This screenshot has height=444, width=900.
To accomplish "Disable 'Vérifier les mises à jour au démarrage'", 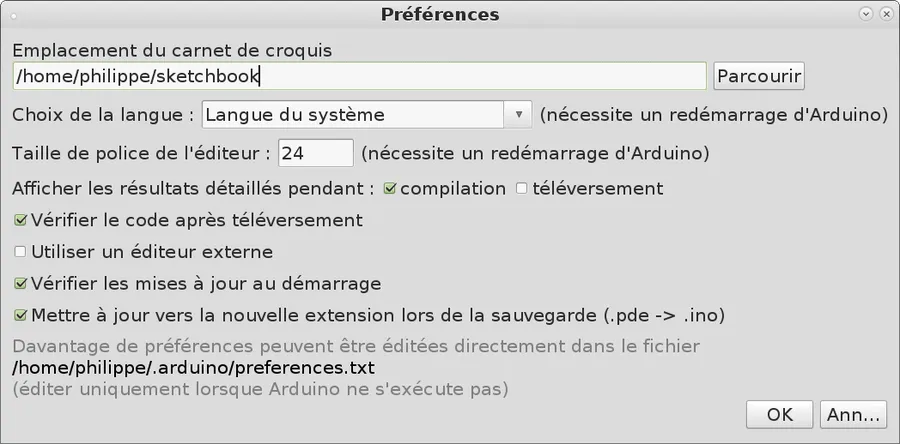I will pyautogui.click(x=21, y=283).
